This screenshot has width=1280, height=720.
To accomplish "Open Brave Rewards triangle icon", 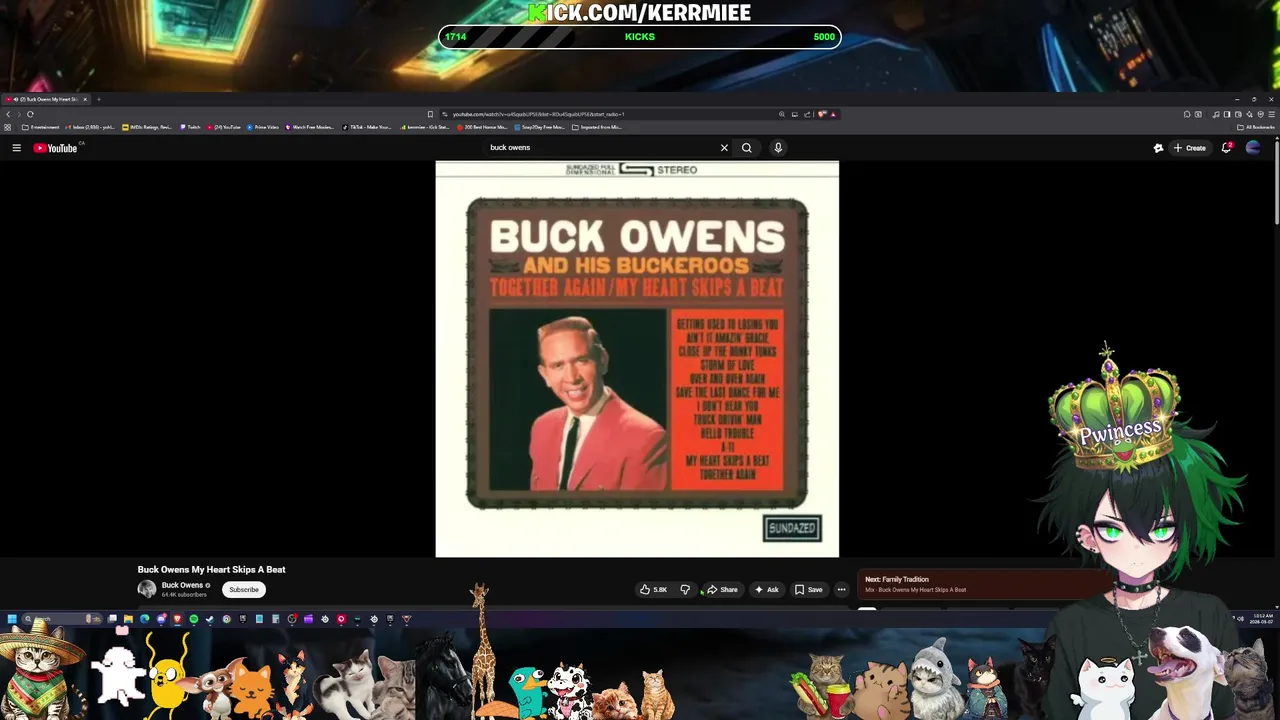I will click(x=833, y=114).
